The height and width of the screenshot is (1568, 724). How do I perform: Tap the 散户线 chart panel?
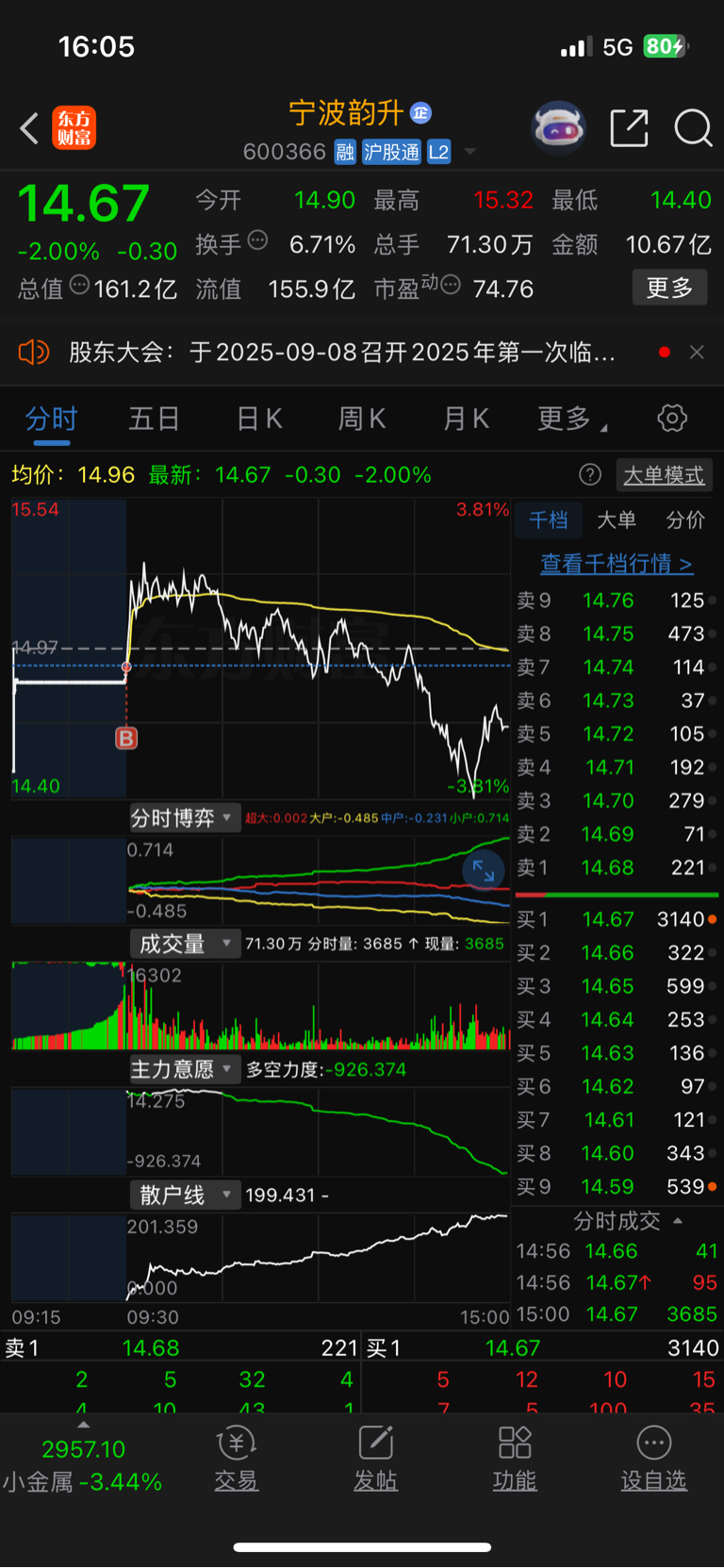click(260, 1258)
